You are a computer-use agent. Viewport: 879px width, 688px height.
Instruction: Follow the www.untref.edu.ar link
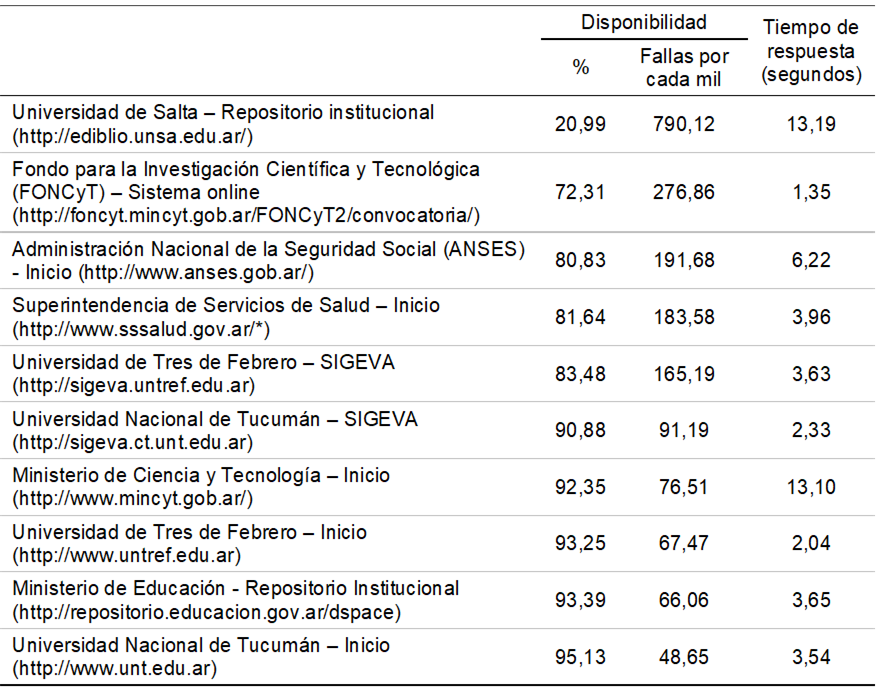pos(127,555)
